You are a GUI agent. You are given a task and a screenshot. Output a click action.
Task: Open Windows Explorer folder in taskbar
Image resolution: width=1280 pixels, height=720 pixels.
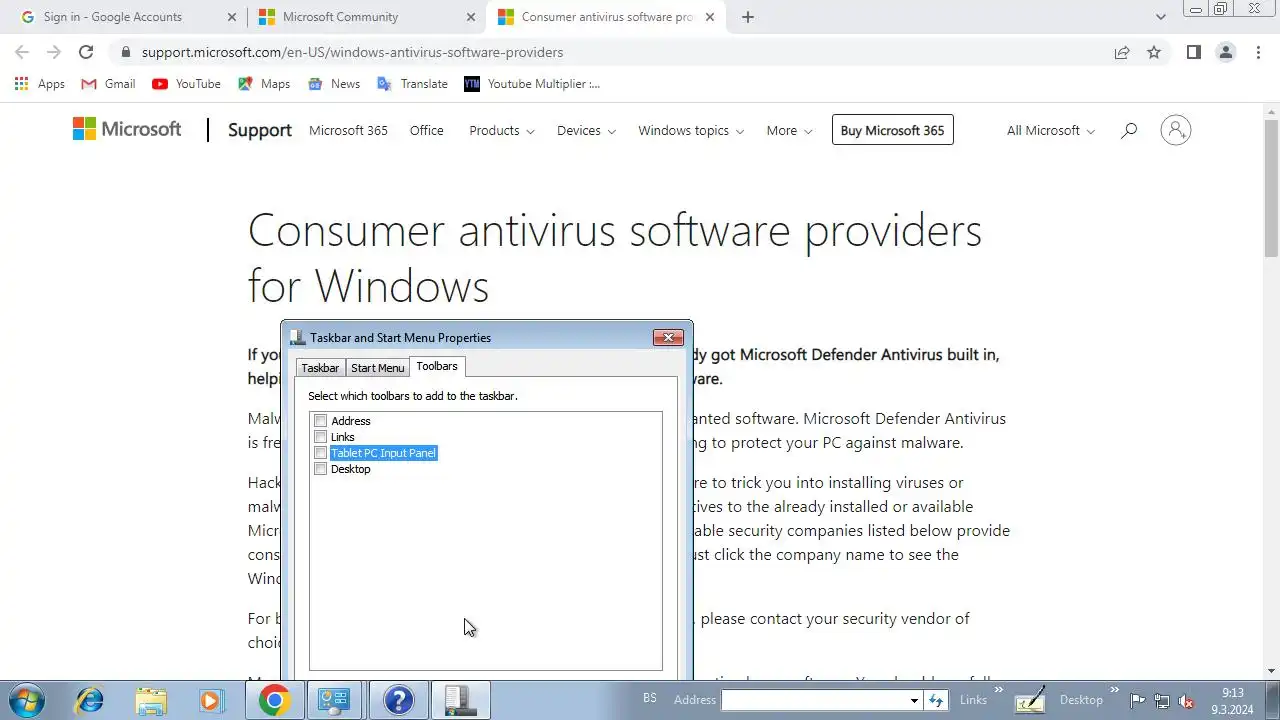151,700
